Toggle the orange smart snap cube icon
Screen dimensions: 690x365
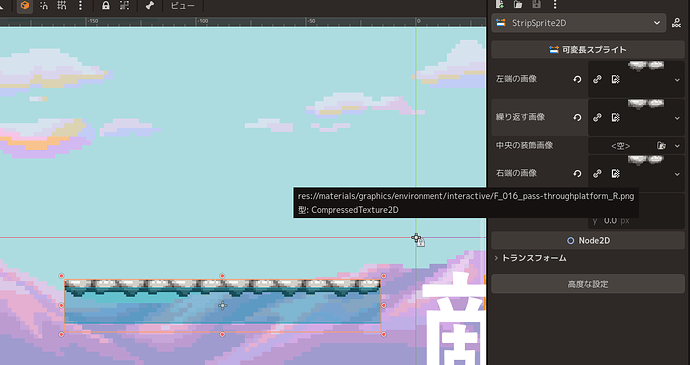25,6
